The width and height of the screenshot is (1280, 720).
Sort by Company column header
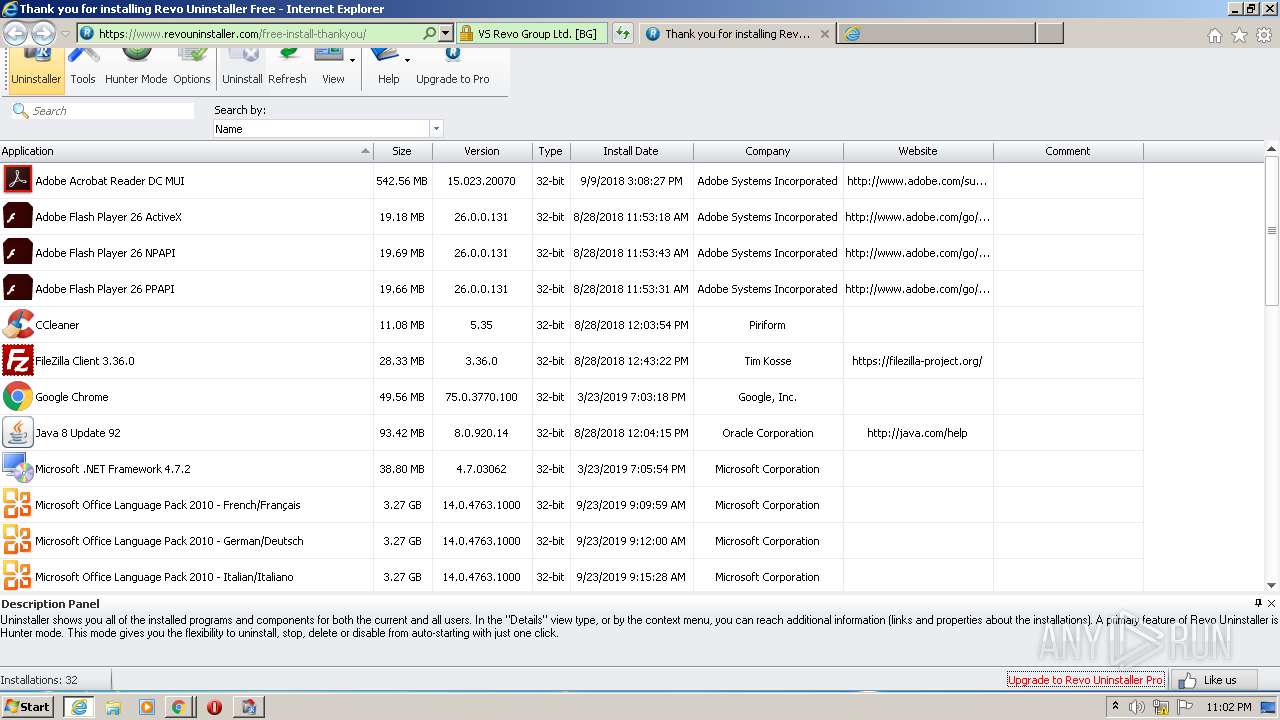click(768, 151)
